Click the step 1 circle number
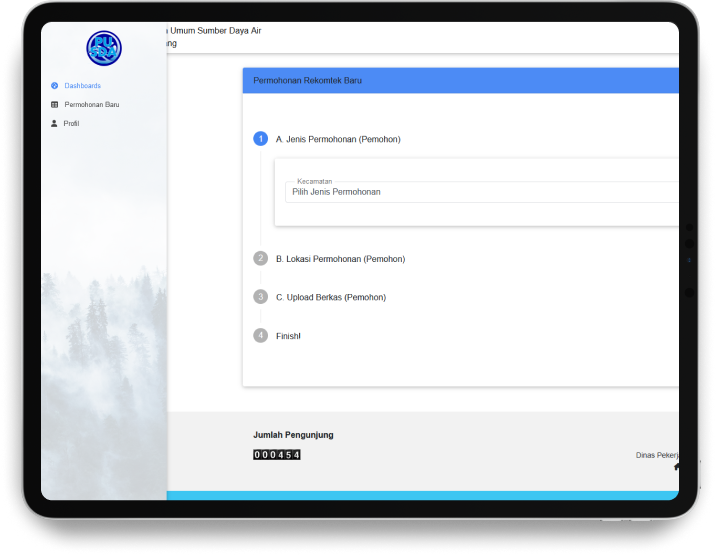The image size is (716, 555). coord(261,139)
